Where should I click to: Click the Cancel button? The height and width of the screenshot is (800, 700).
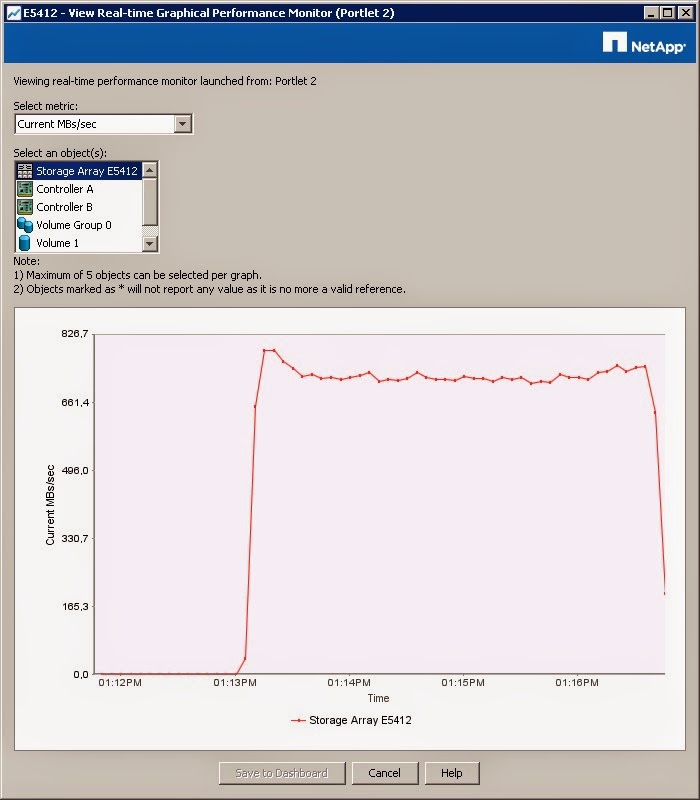385,773
